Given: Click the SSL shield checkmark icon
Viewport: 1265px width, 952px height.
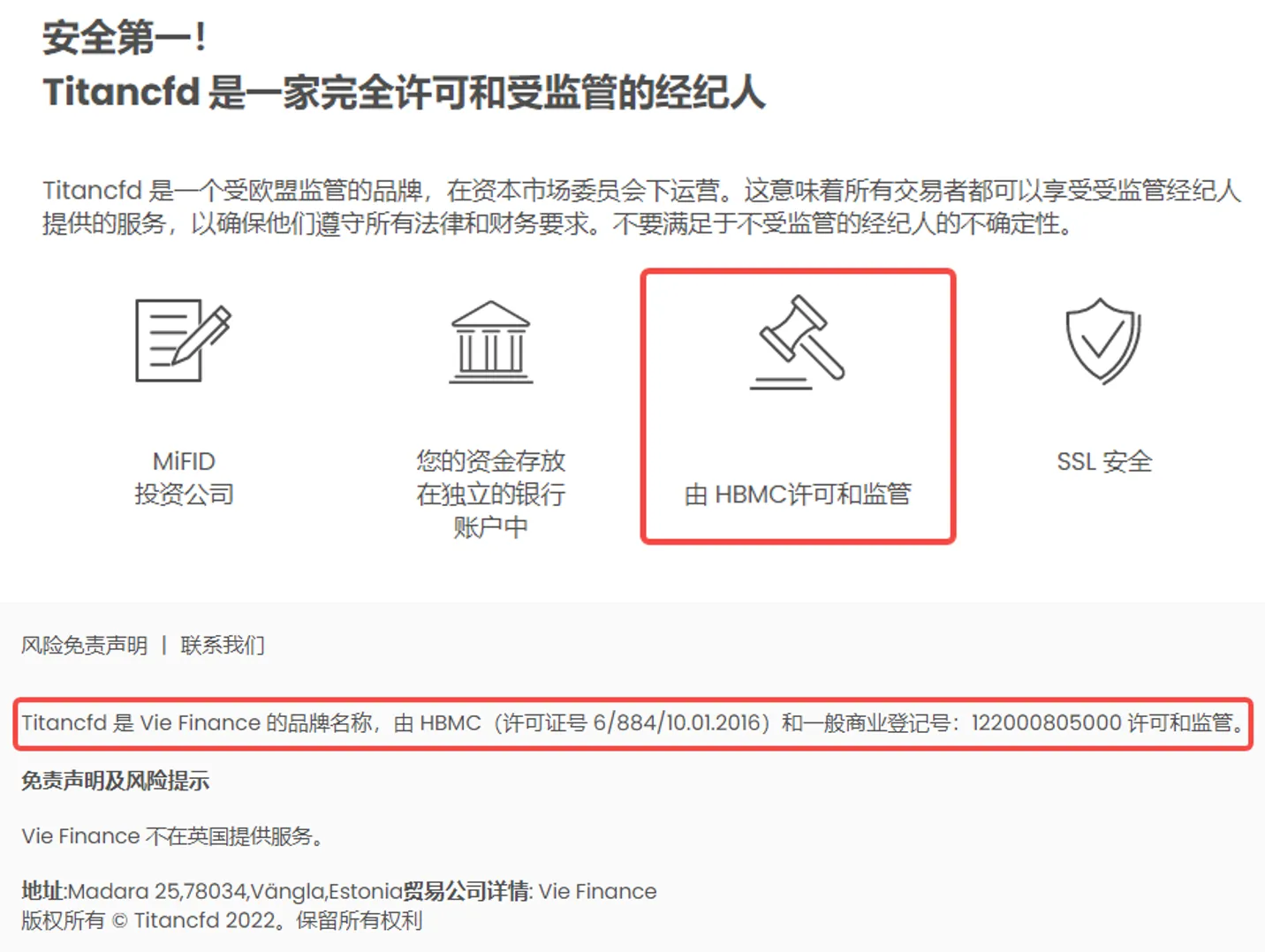Looking at the screenshot, I should click(1103, 341).
